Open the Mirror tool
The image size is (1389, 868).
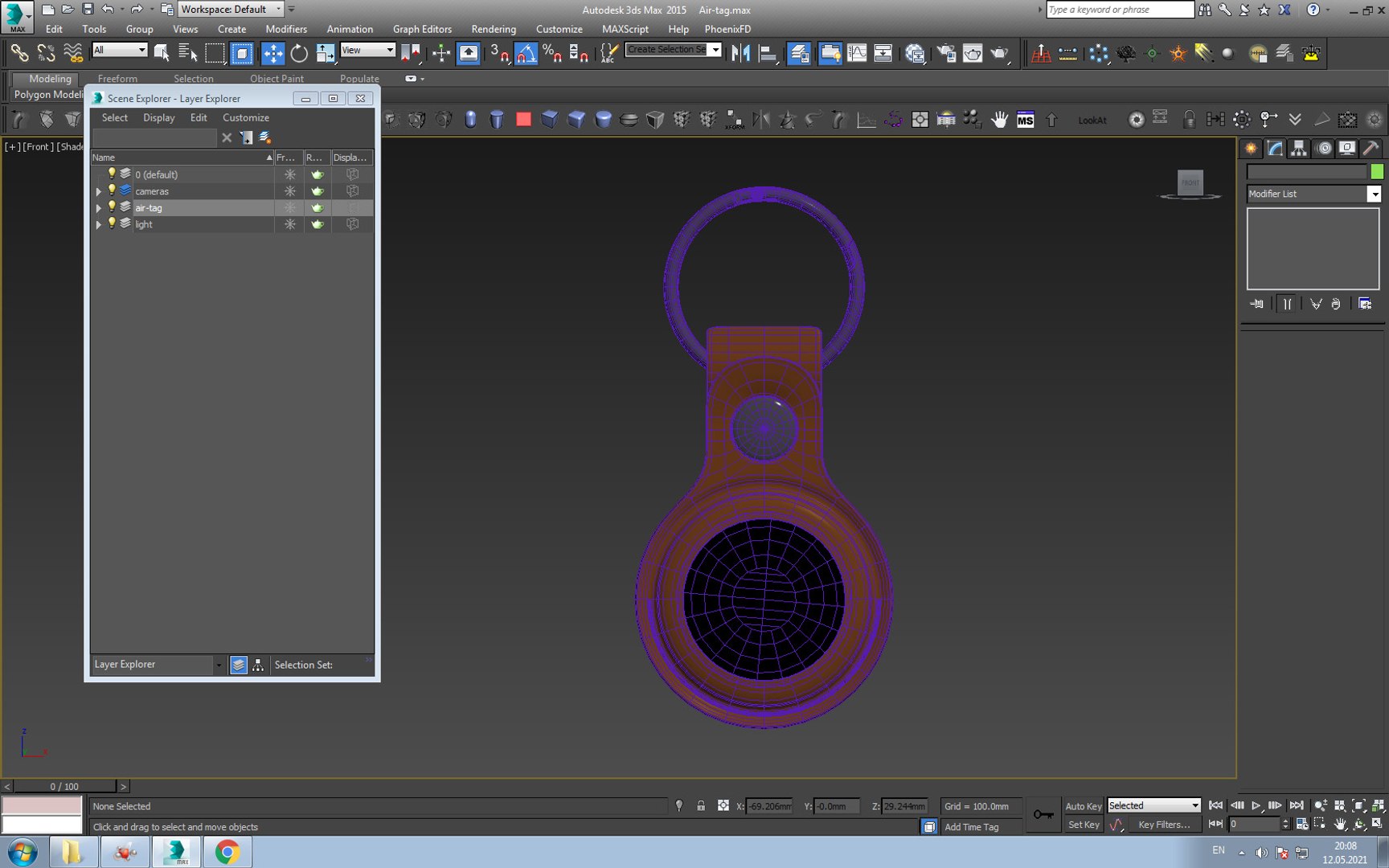coord(740,53)
